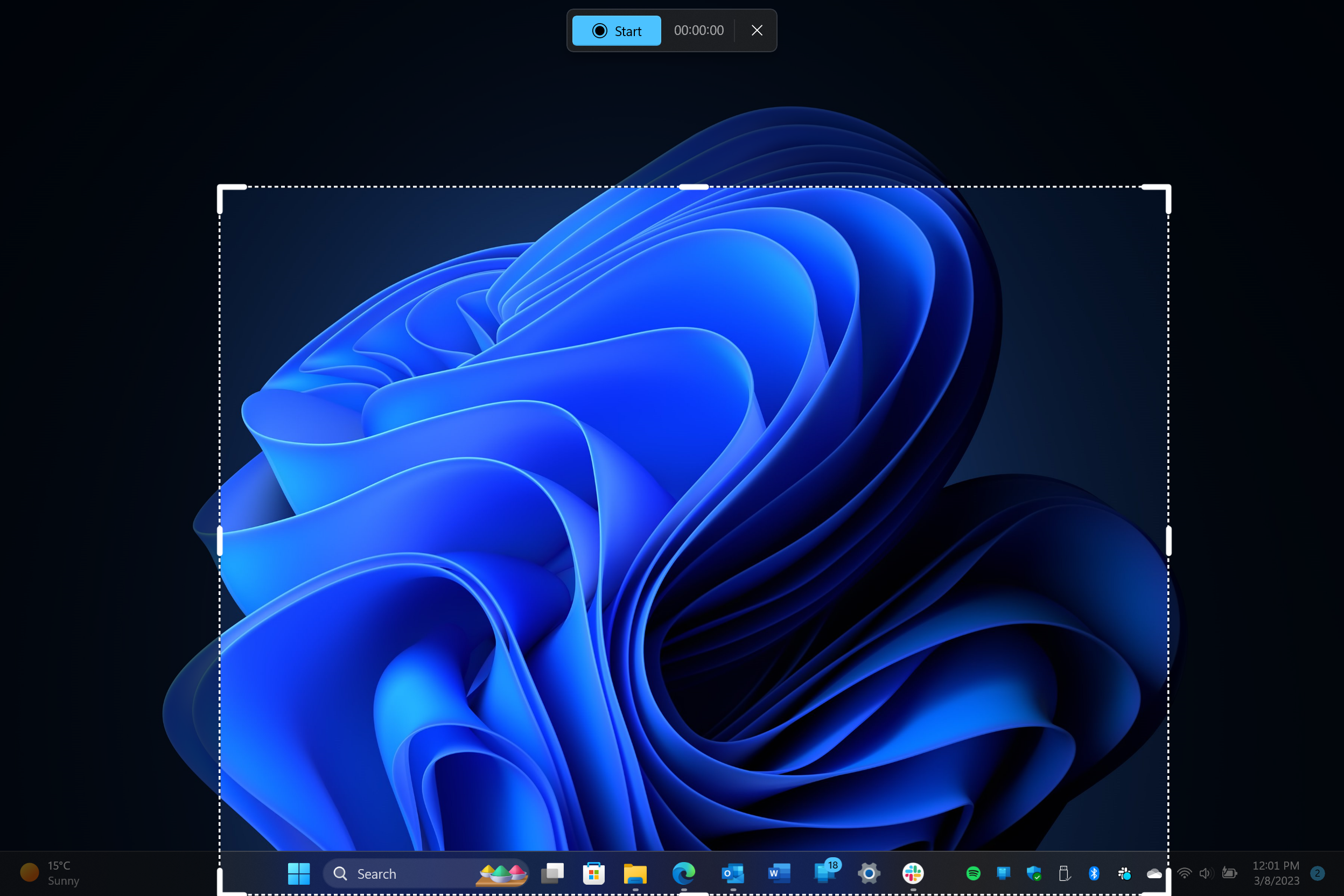Open Task View from the taskbar
The width and height of the screenshot is (1344, 896).
[552, 873]
